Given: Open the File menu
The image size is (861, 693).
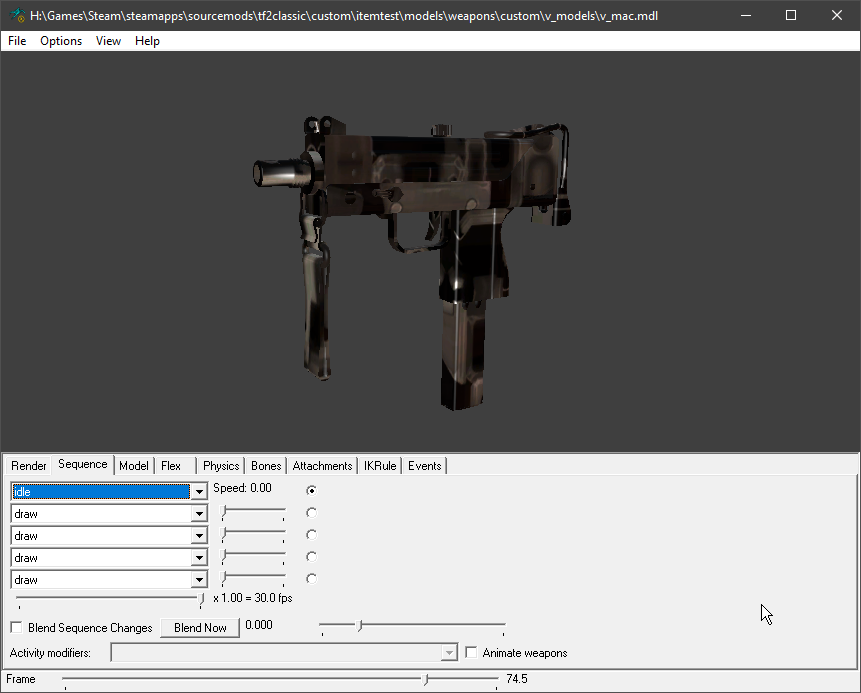Looking at the screenshot, I should (17, 41).
